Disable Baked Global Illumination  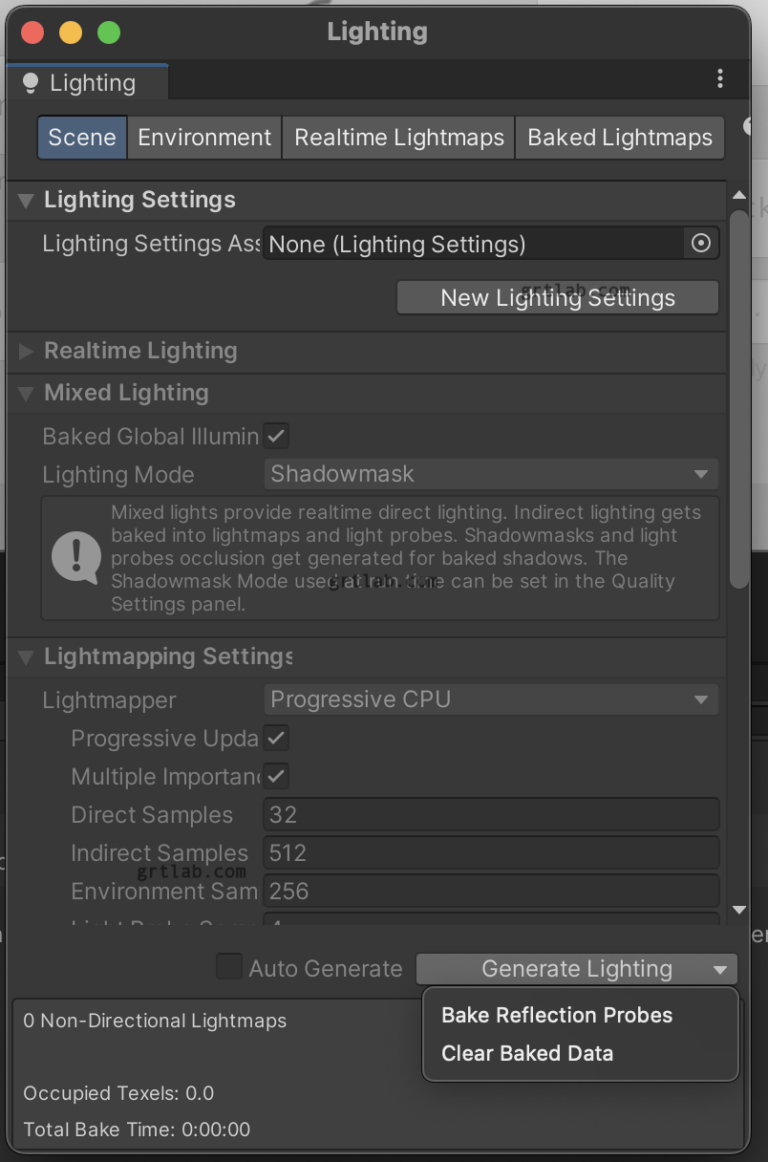click(x=275, y=435)
